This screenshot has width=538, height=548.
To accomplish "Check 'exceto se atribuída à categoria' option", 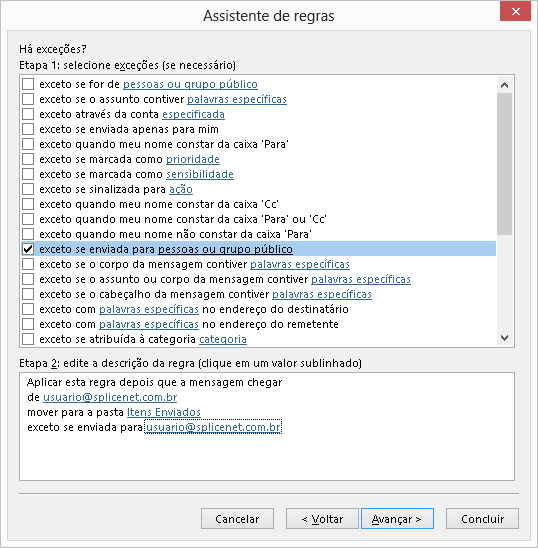I will click(x=28, y=339).
